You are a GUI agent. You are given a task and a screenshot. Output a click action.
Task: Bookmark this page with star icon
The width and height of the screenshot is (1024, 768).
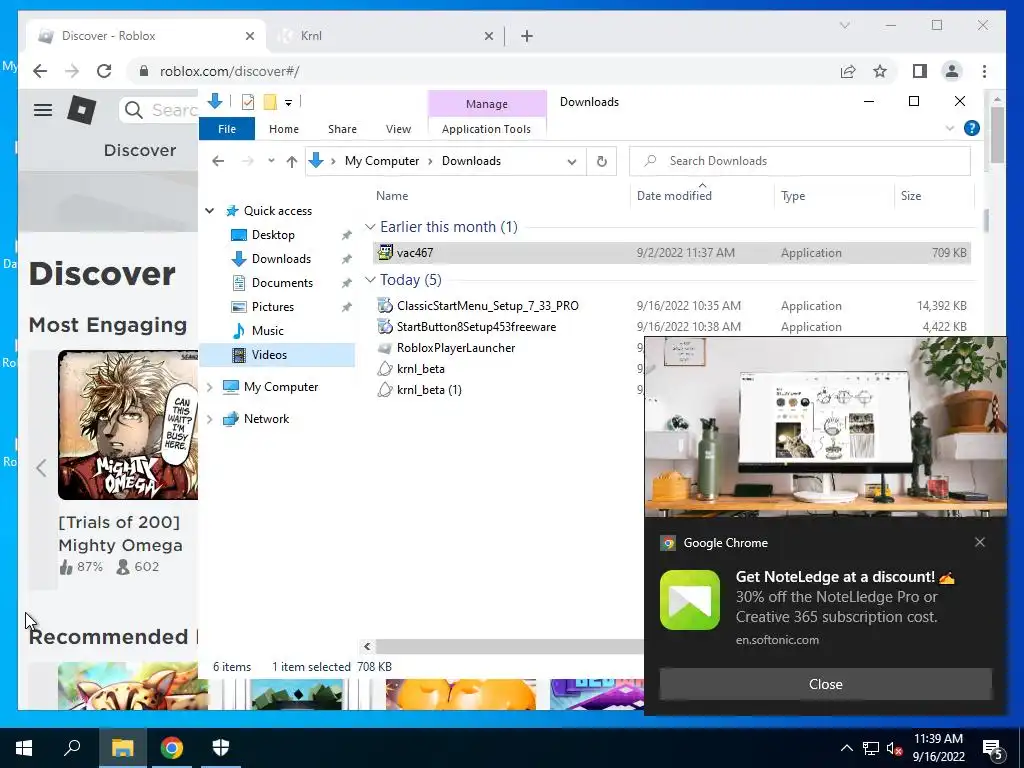coord(880,71)
